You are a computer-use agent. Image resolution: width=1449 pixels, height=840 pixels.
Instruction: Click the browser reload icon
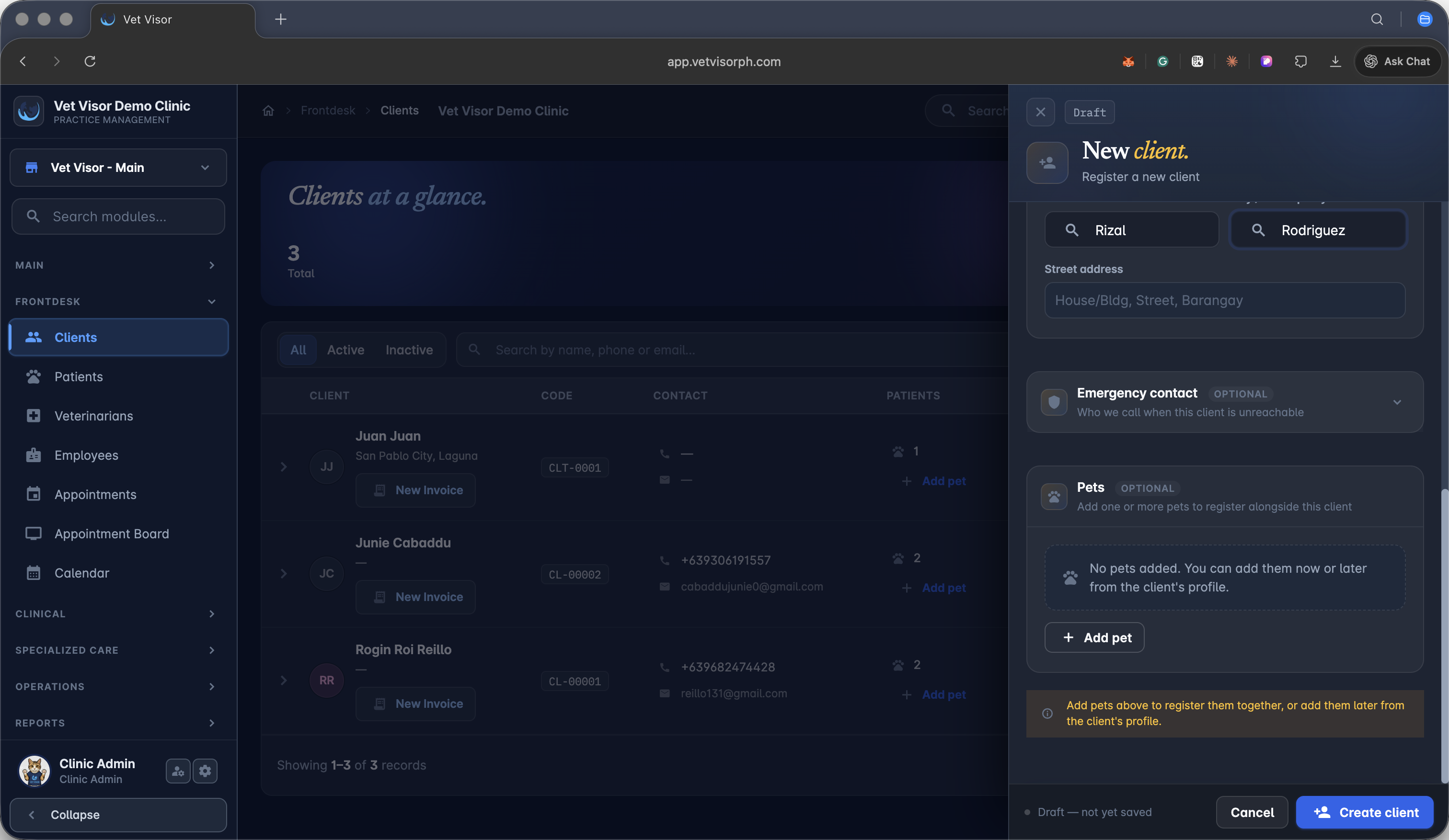point(90,61)
